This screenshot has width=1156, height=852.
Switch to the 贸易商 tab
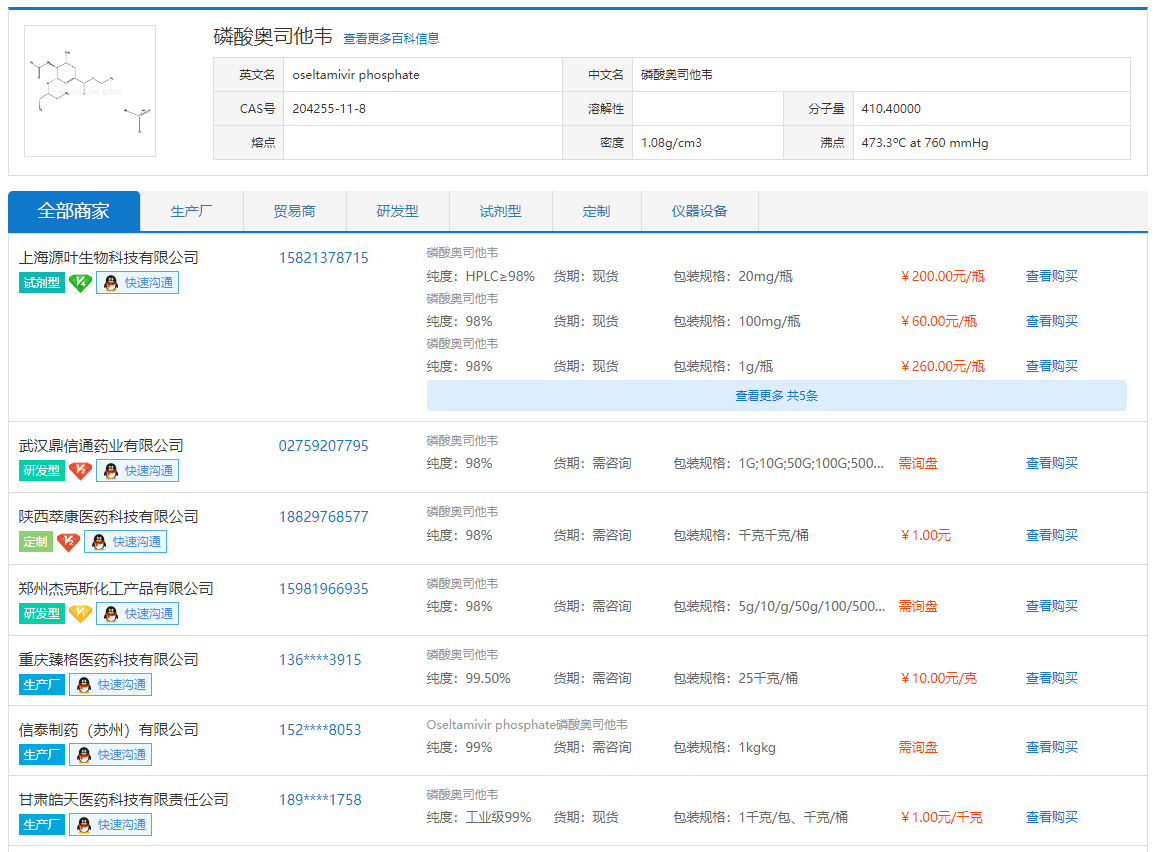point(294,211)
